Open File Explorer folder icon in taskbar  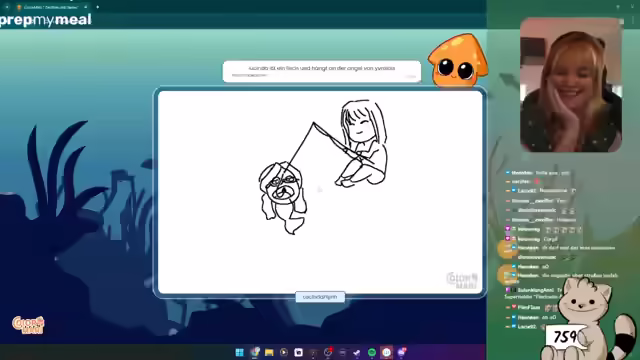click(269, 352)
